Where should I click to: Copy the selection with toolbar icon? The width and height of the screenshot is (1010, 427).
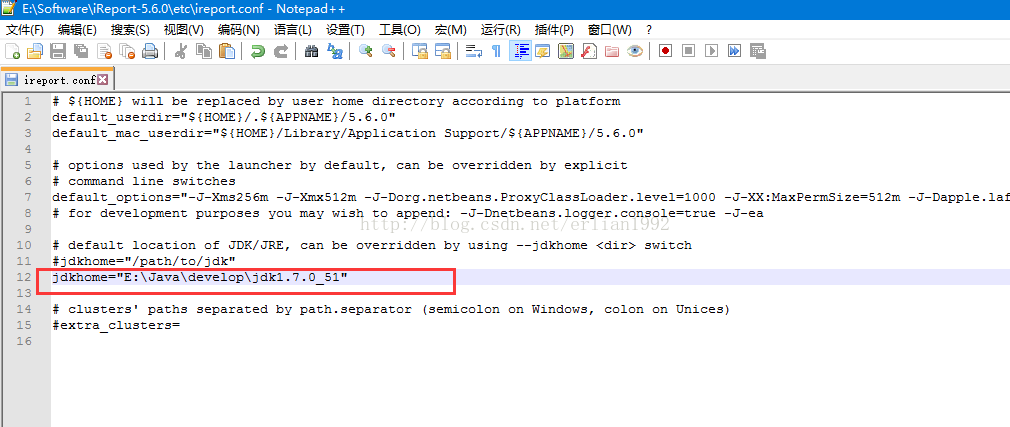(204, 52)
